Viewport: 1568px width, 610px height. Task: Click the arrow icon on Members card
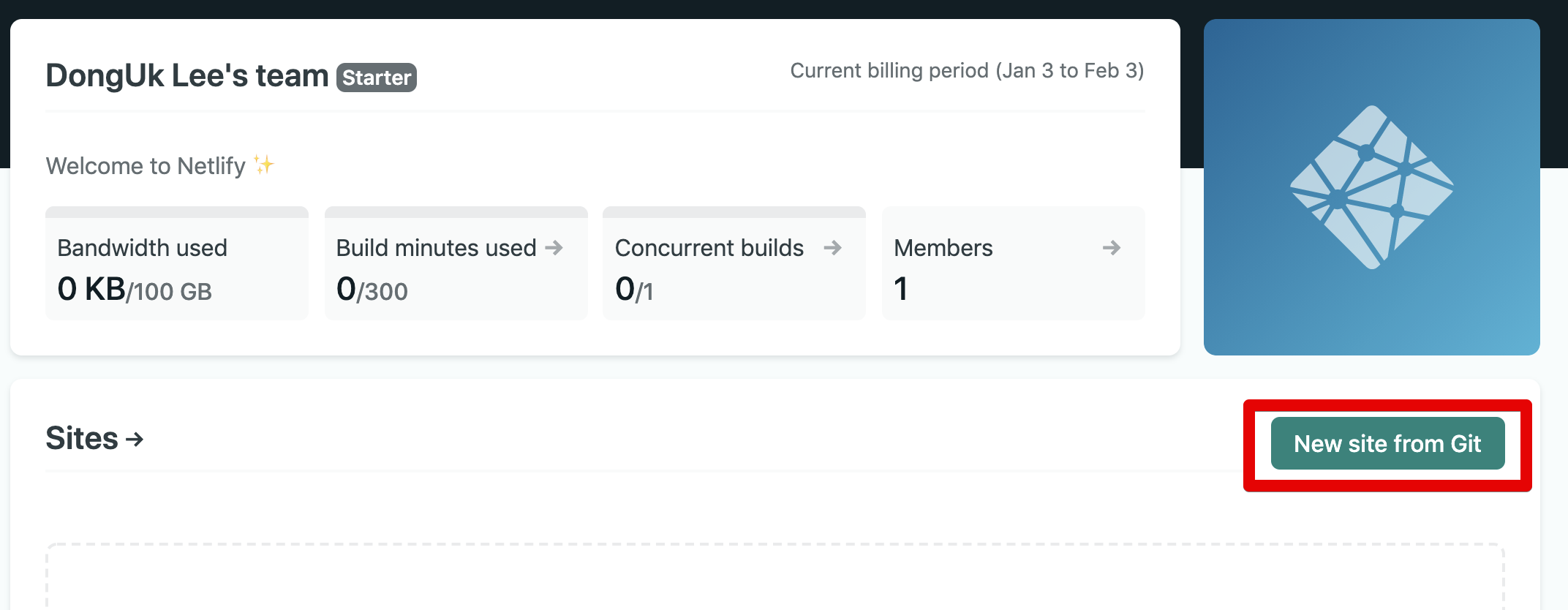1112,248
